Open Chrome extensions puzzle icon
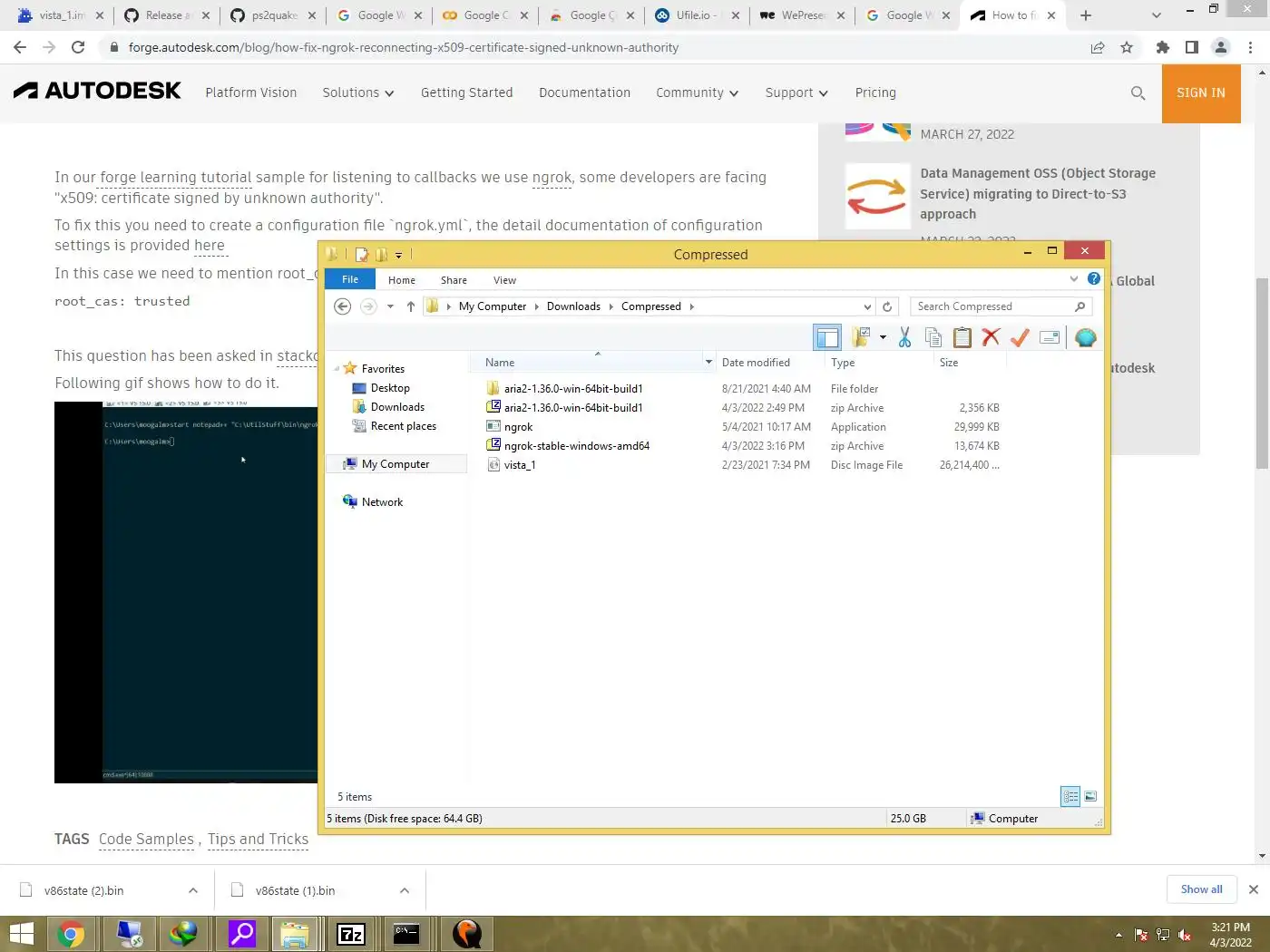 coord(1162,47)
